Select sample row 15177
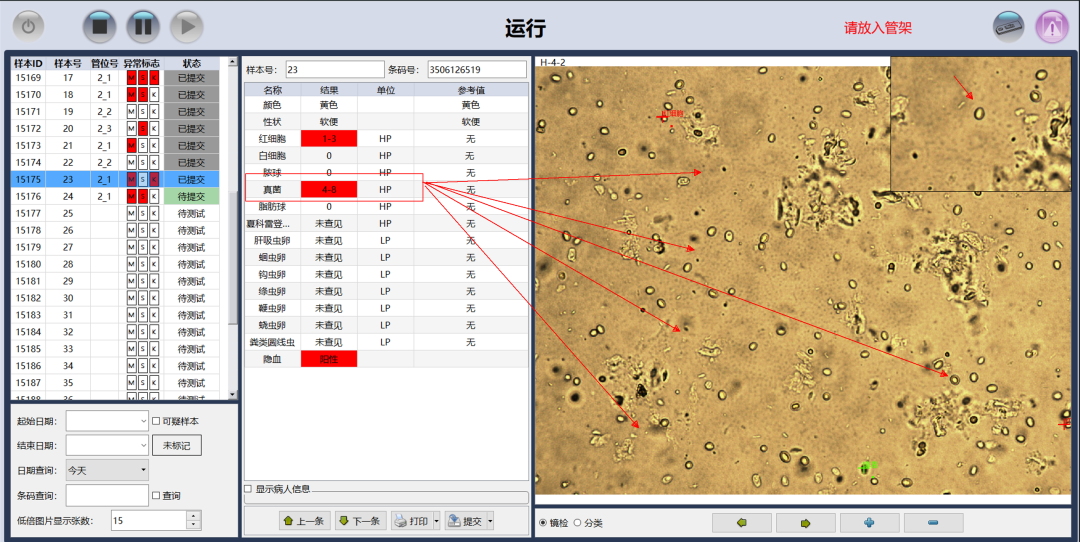The image size is (1080, 542). pos(116,213)
